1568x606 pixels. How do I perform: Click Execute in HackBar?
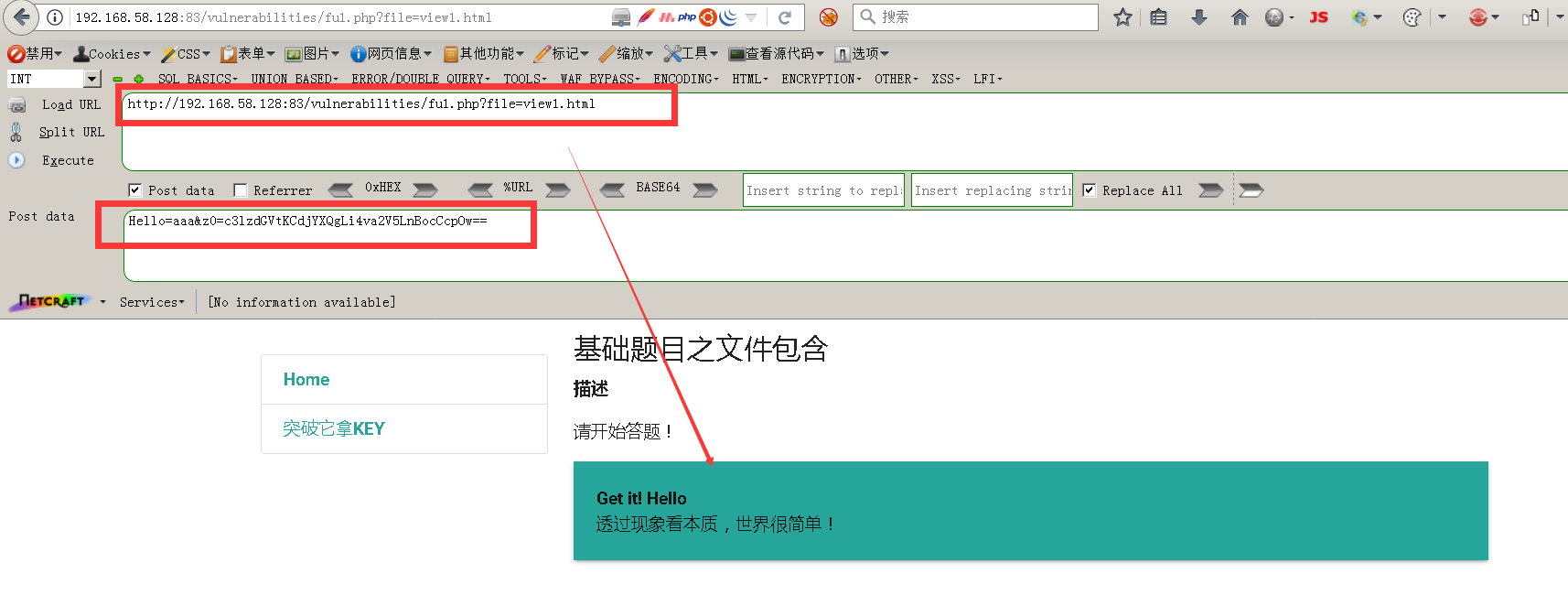[x=68, y=160]
